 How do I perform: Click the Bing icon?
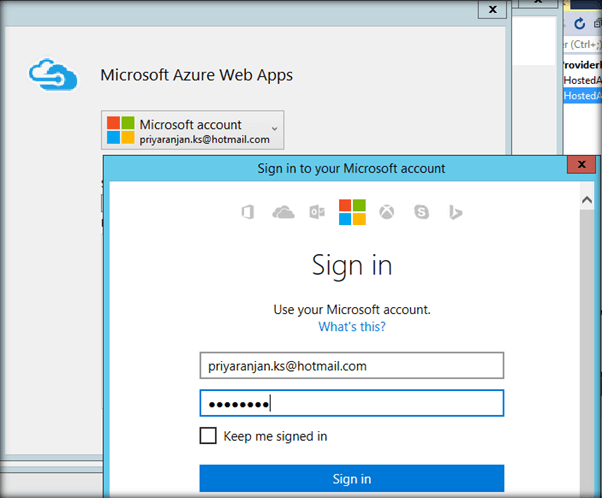click(455, 212)
